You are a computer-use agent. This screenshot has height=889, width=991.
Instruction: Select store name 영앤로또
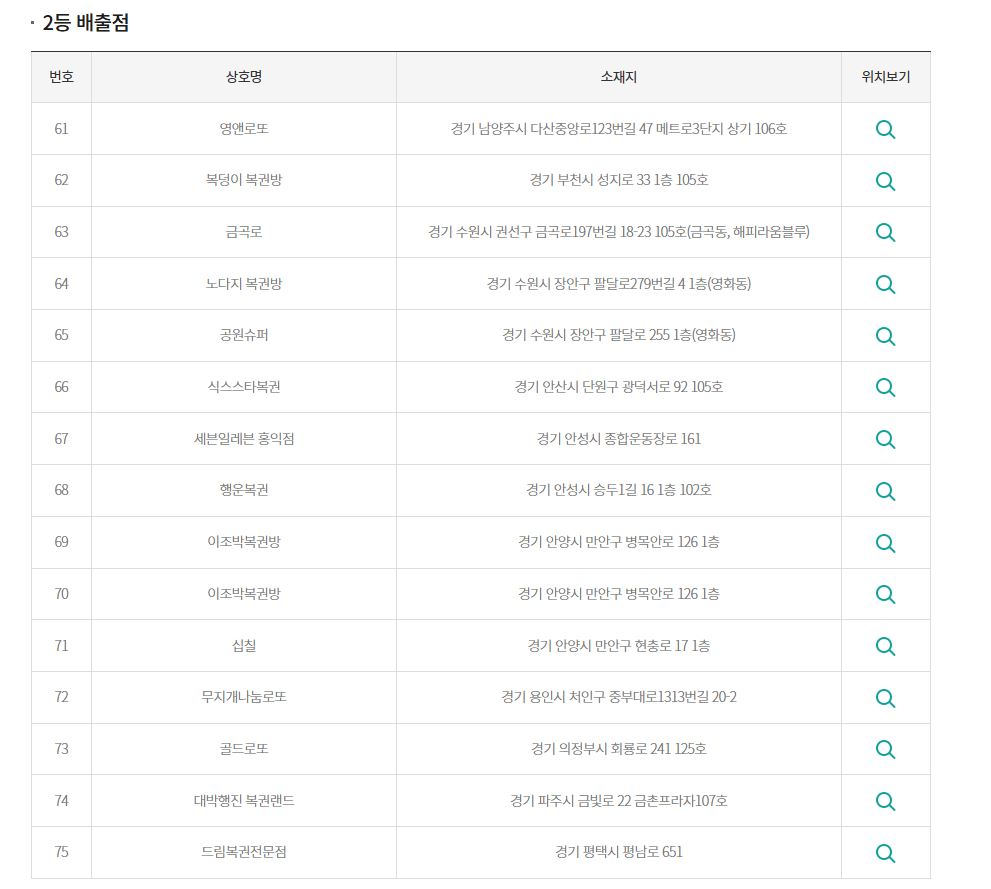(244, 129)
